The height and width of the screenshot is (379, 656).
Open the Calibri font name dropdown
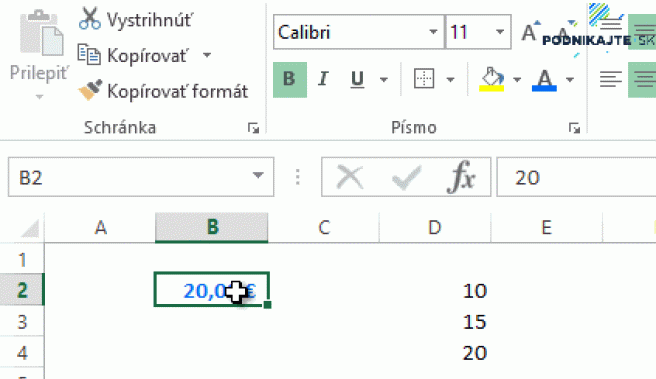(433, 32)
